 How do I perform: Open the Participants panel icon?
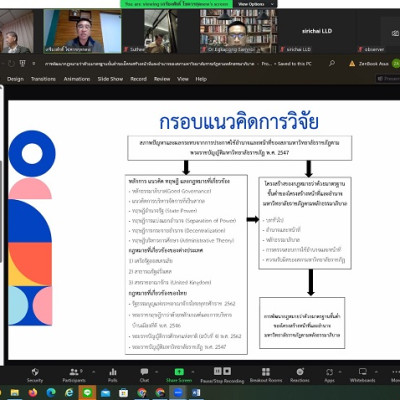pos(74,372)
